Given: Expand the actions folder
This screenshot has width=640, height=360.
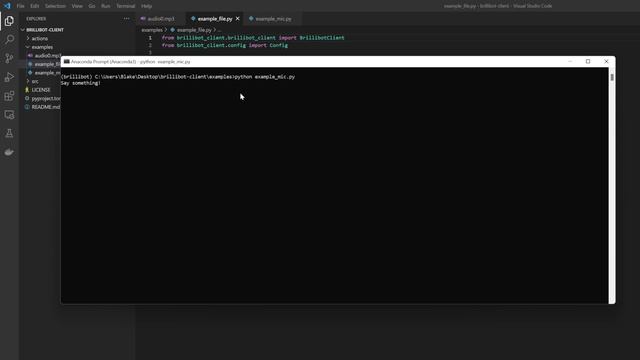Looking at the screenshot, I should [x=40, y=38].
